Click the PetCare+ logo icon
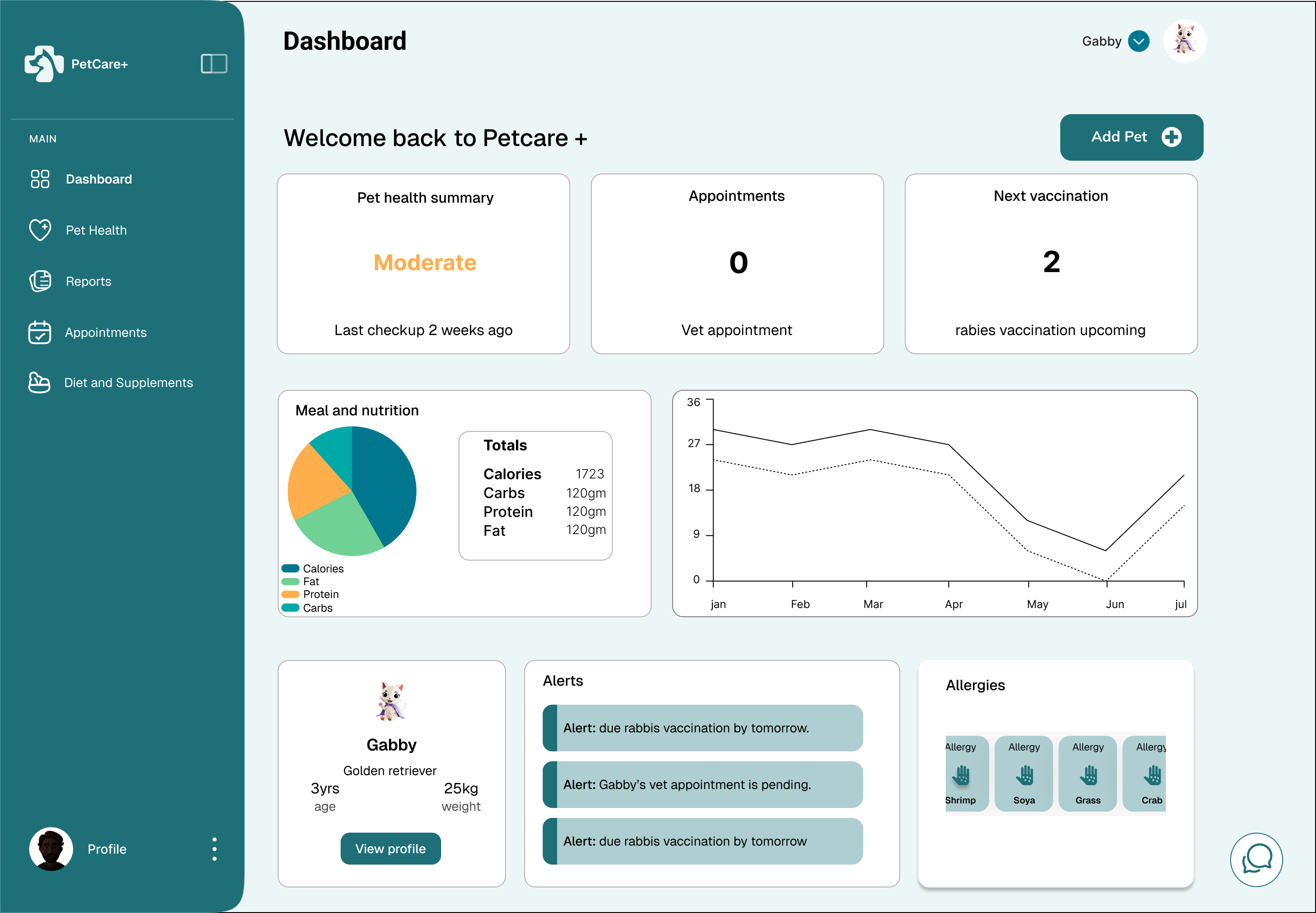The height and width of the screenshot is (913, 1316). click(44, 63)
